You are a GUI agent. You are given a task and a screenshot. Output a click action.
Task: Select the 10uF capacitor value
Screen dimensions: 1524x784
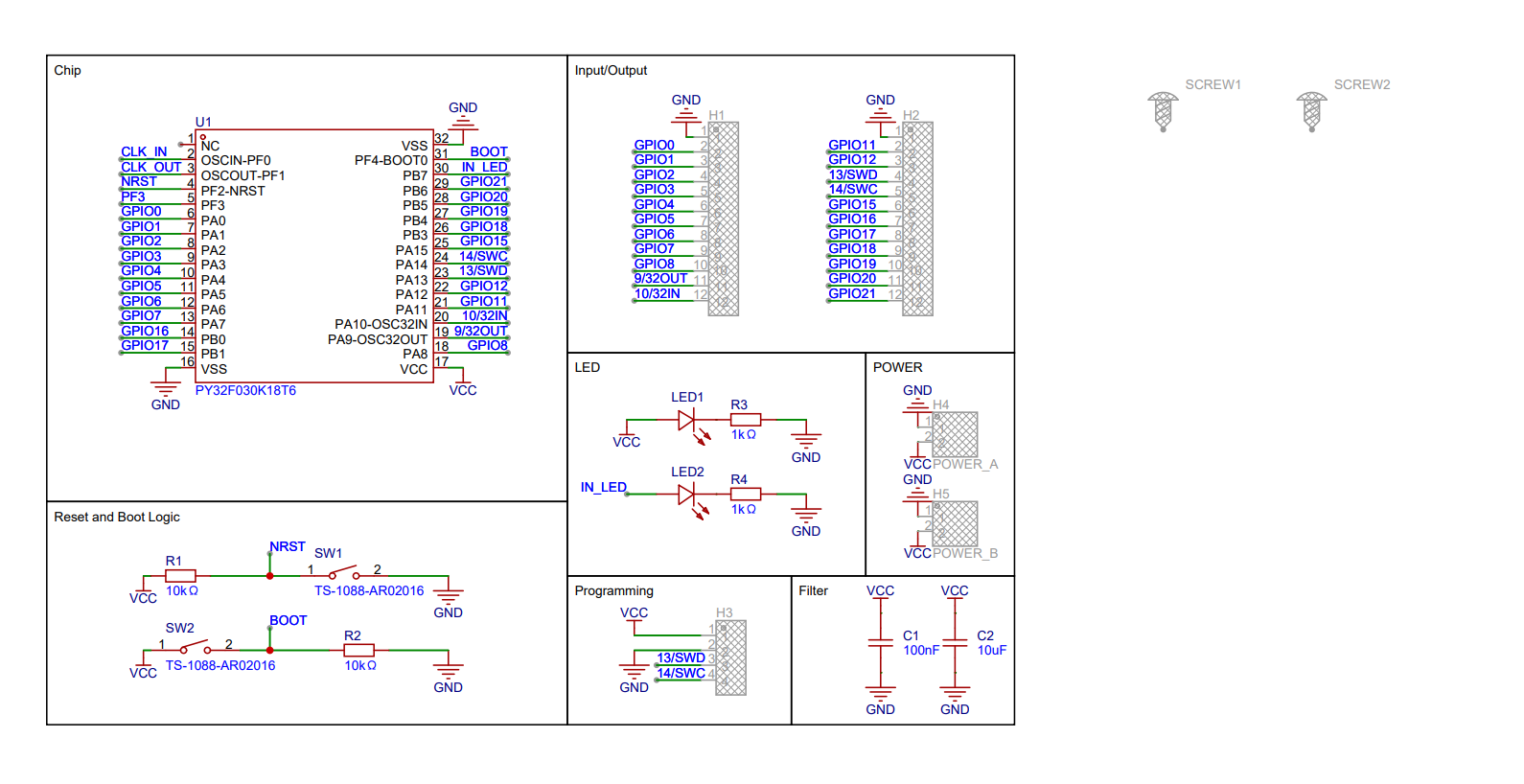pyautogui.click(x=992, y=650)
